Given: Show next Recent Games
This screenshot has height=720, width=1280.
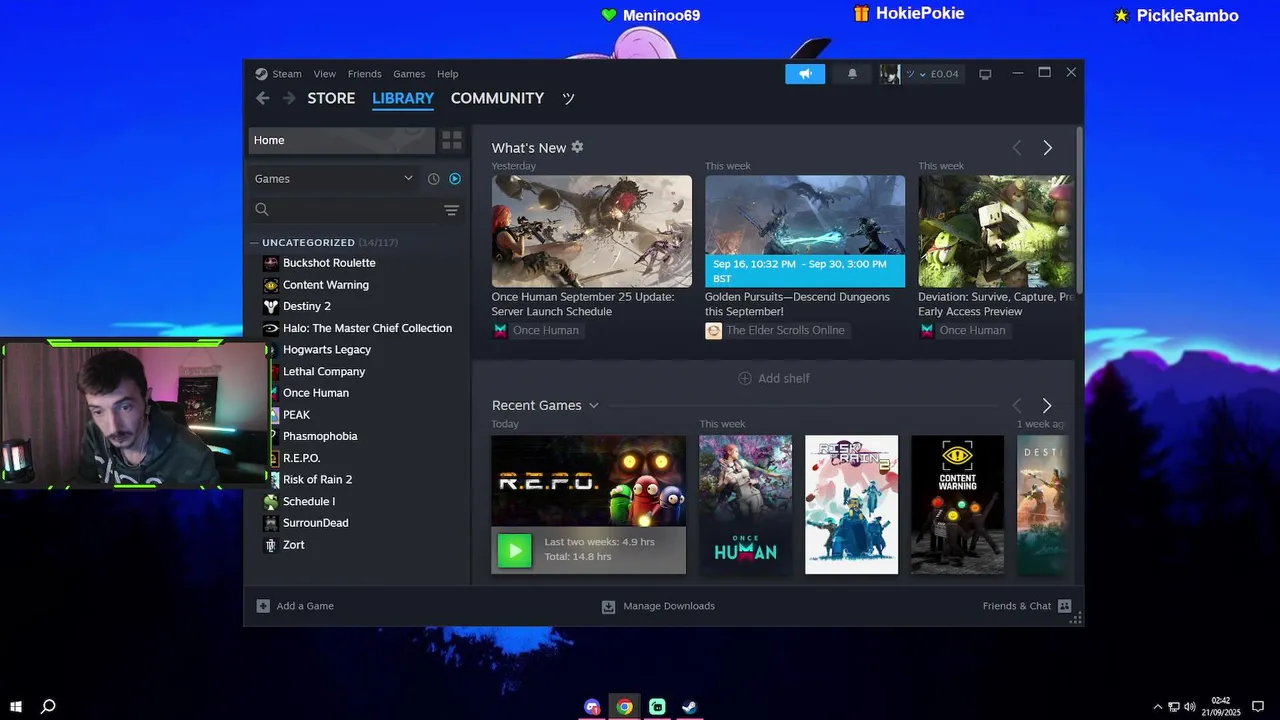Looking at the screenshot, I should [1047, 406].
